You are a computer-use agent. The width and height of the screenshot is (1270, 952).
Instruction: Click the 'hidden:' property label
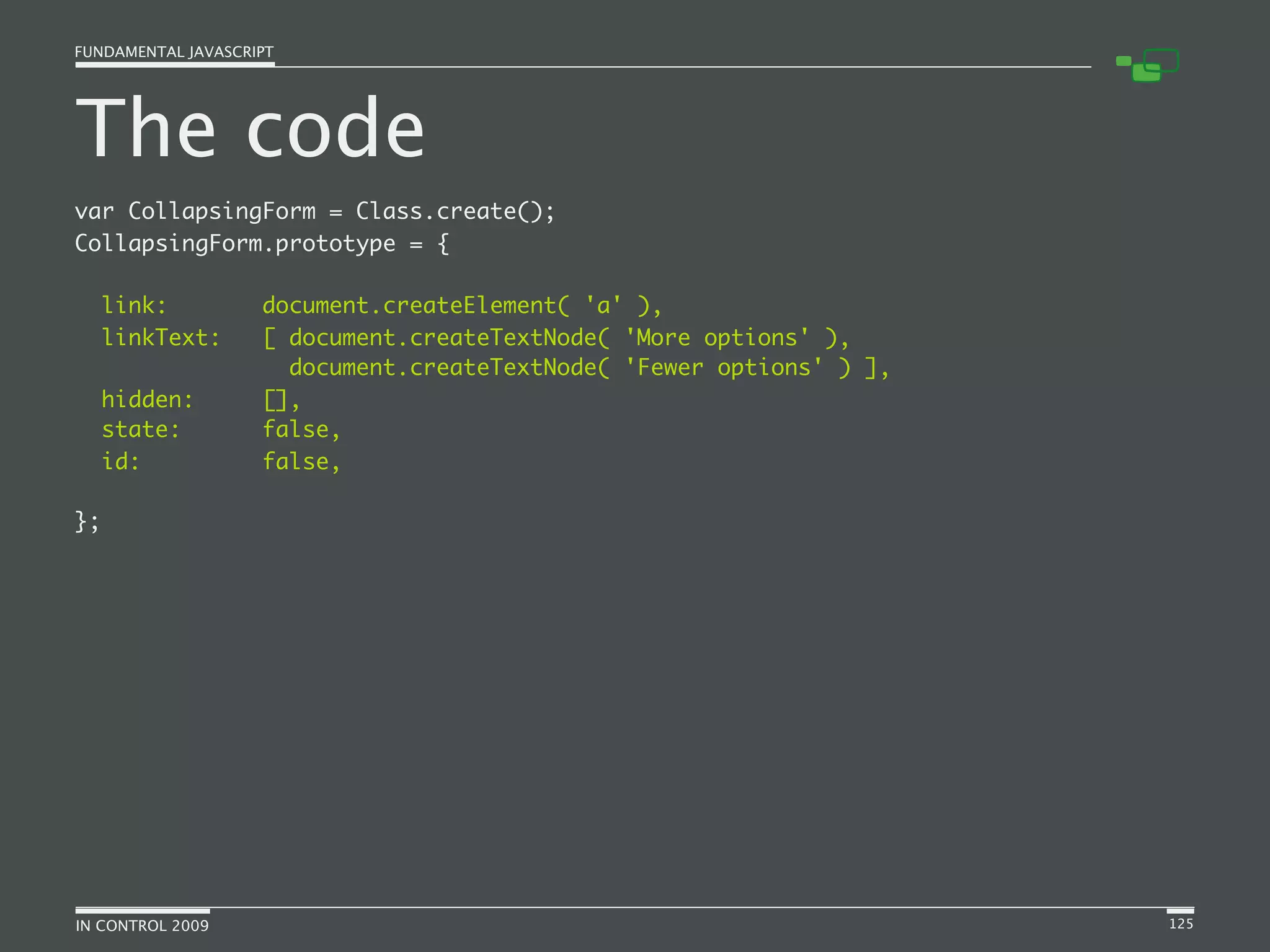148,400
